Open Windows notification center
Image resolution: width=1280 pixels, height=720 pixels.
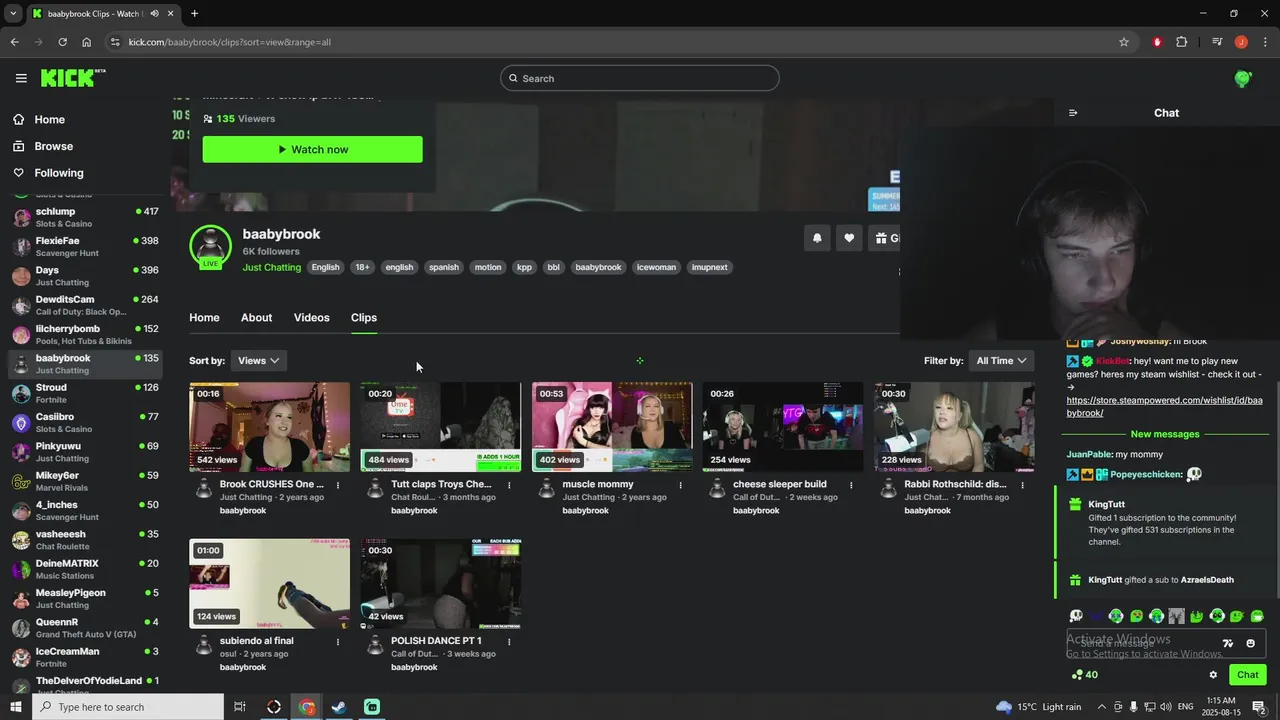pyautogui.click(x=1259, y=707)
